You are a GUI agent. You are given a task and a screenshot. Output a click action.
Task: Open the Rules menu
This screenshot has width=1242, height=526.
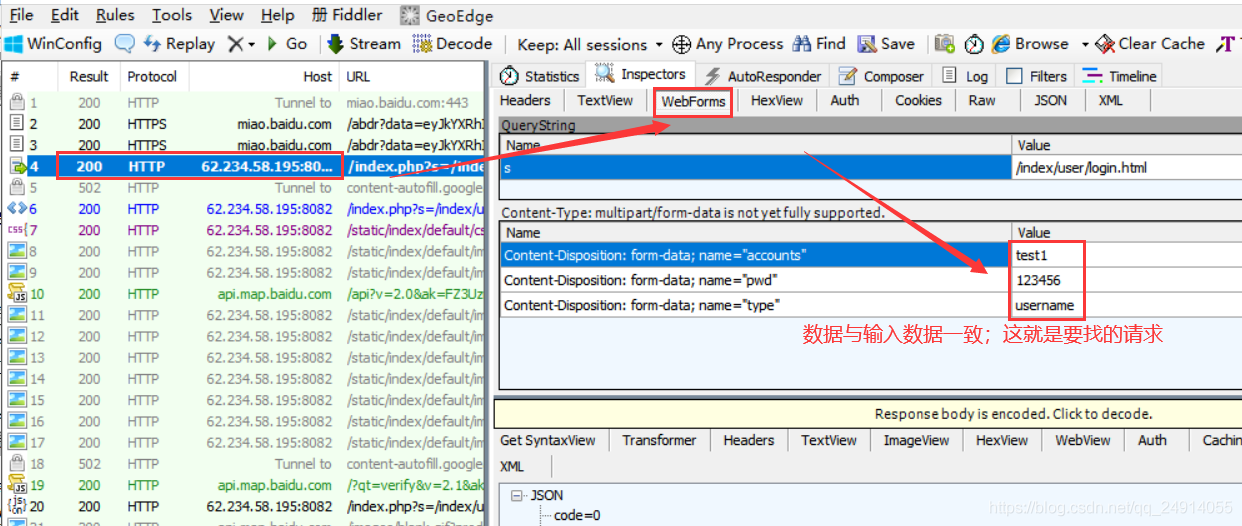coord(115,15)
